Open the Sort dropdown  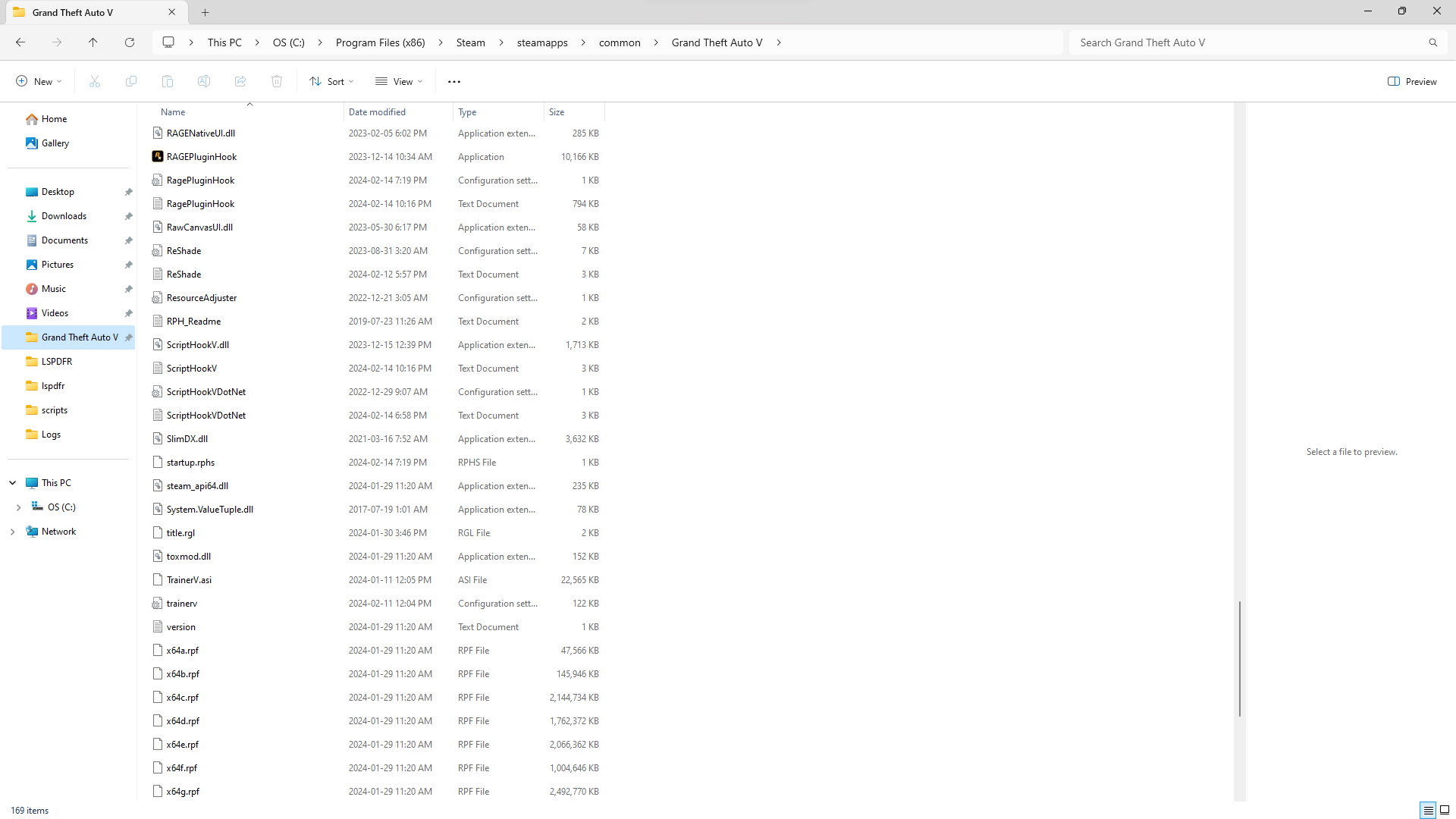(331, 81)
